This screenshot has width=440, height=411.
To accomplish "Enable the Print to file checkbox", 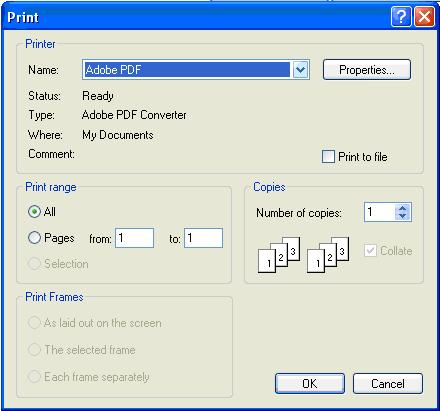I will click(328, 156).
